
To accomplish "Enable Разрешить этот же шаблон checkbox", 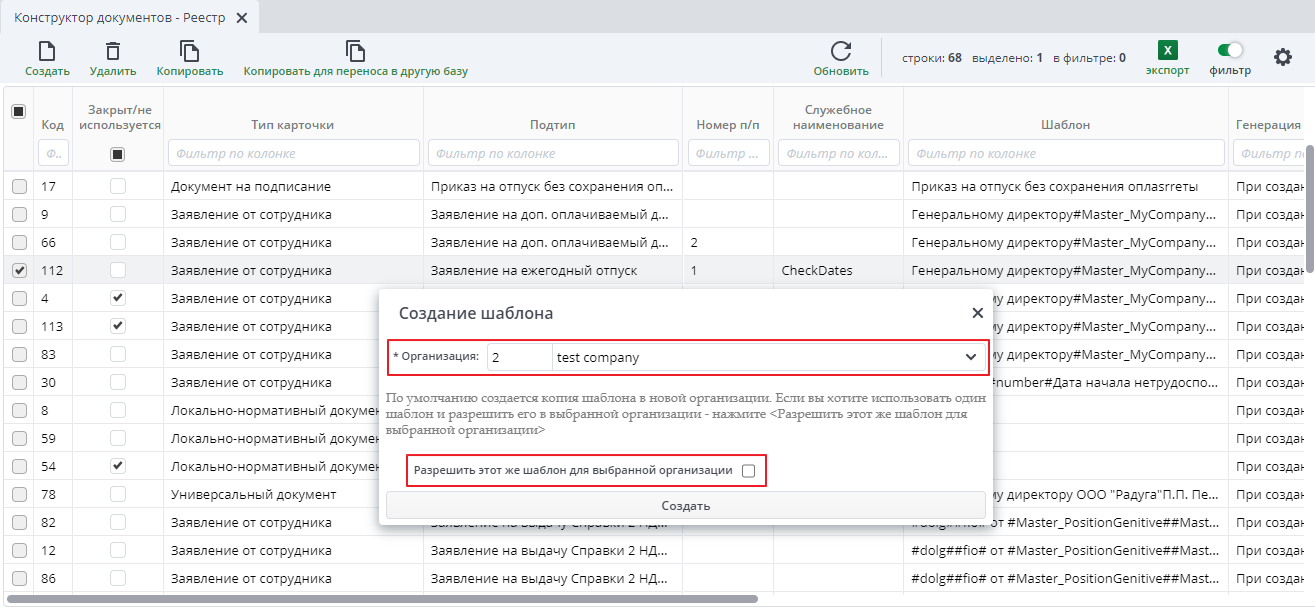I will (748, 471).
